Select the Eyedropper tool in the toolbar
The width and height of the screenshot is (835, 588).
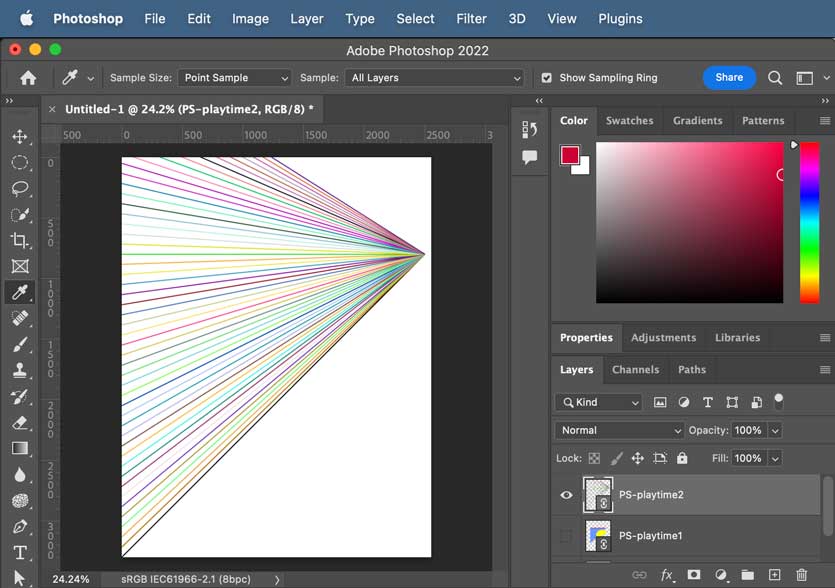20,292
